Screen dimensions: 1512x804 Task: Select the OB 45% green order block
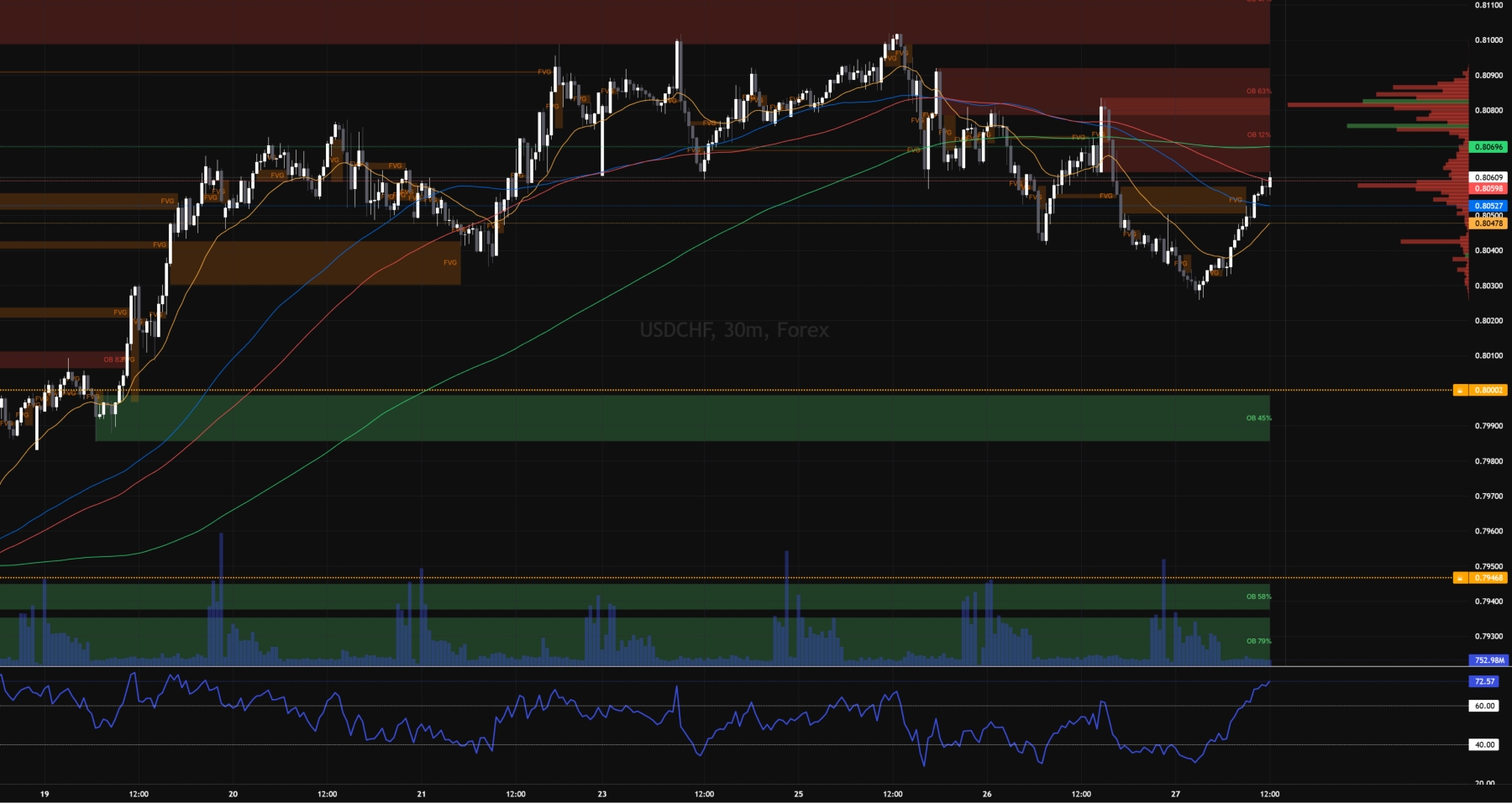point(682,418)
